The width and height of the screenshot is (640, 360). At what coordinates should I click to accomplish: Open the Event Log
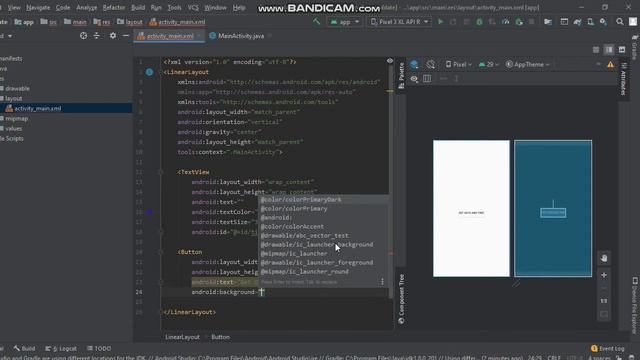click(608, 348)
